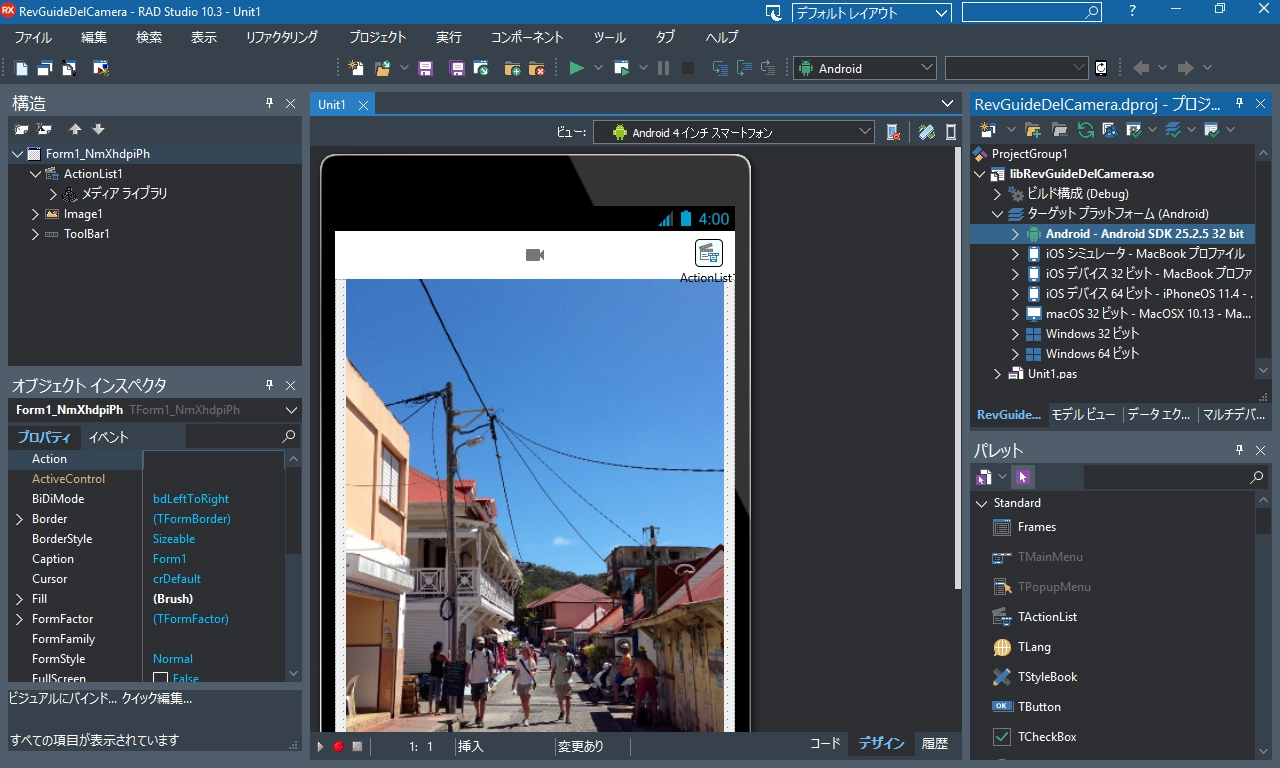Select the ActionList1 component icon on the form
Screen dimensions: 1280x768
tap(708, 254)
